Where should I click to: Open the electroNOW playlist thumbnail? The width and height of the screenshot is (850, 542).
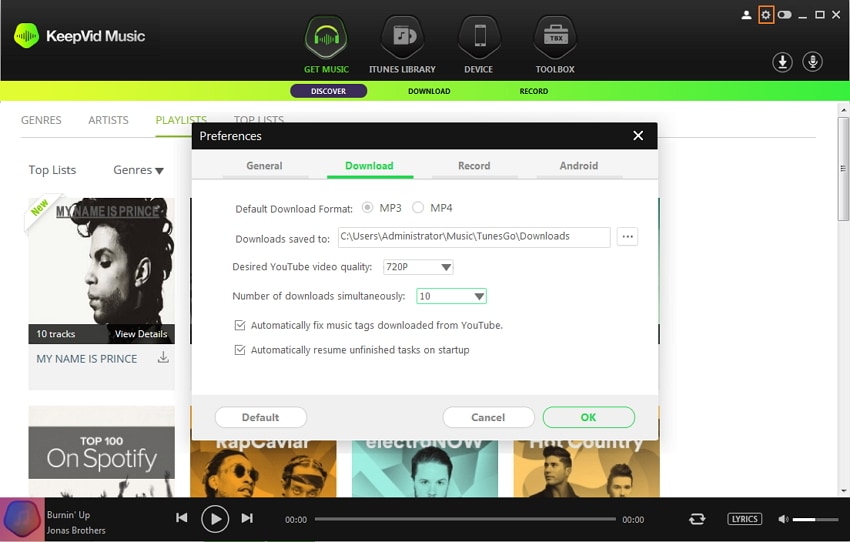tap(424, 468)
